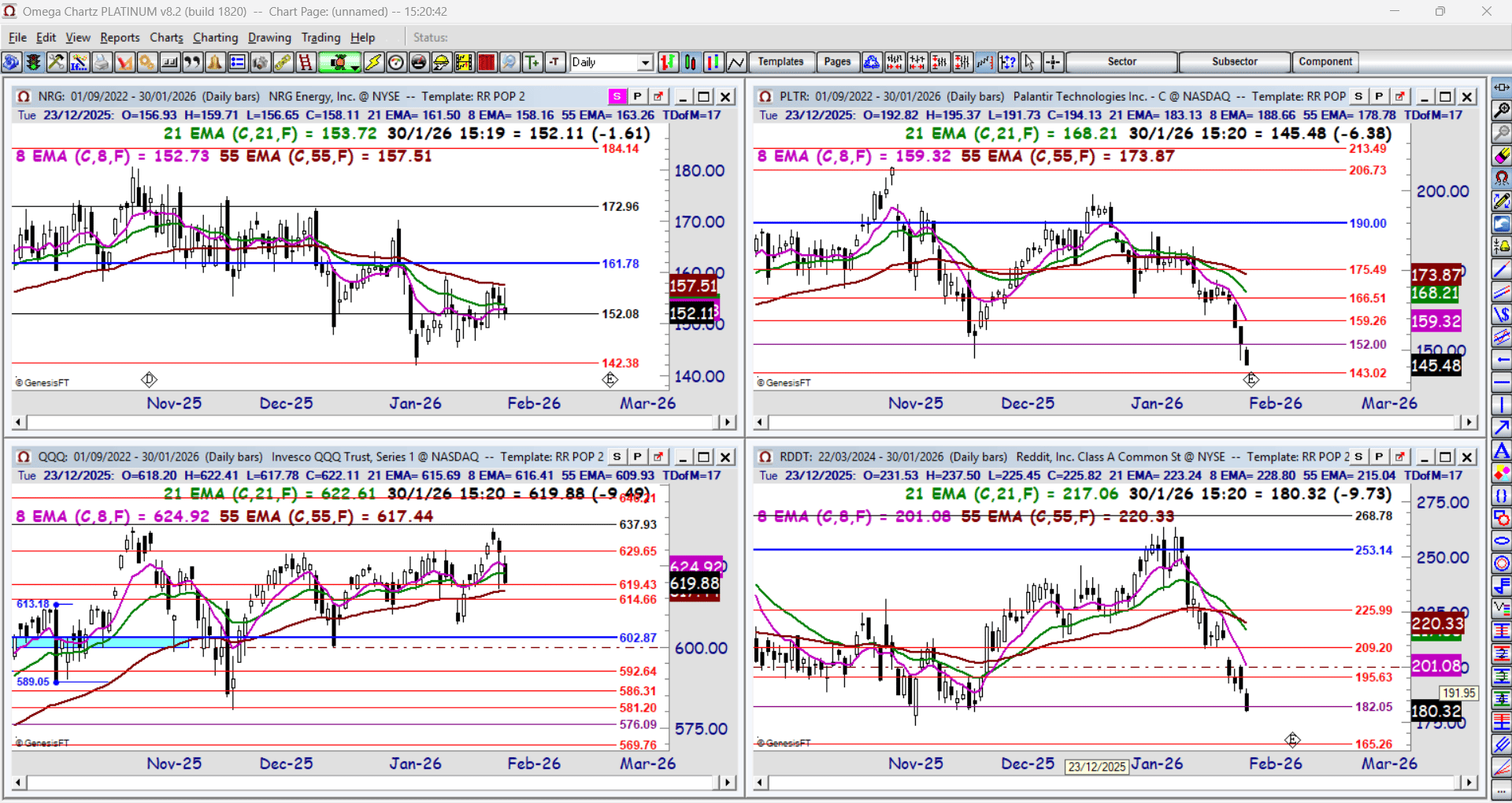Image resolution: width=1512 pixels, height=803 pixels.
Task: Click the green T-plus text icon
Action: click(x=532, y=62)
